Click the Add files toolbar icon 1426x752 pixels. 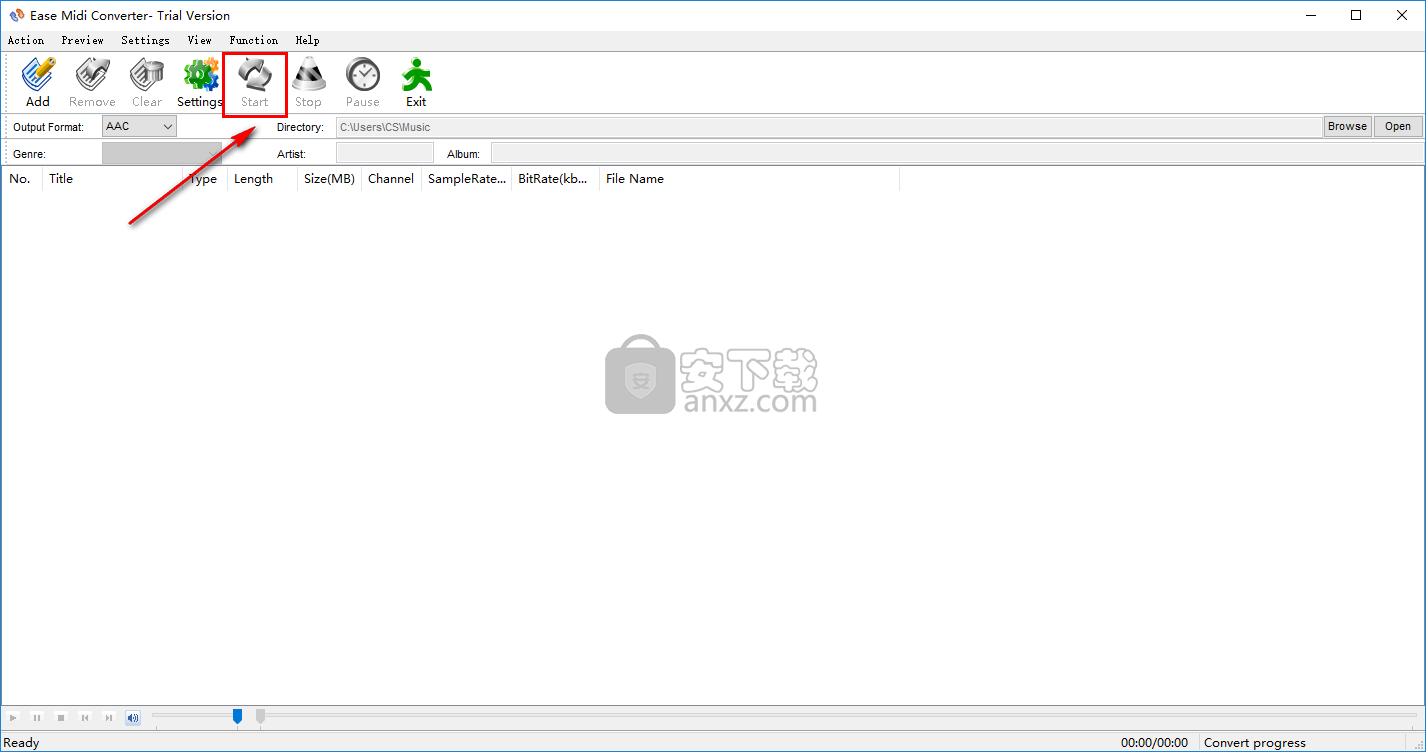coord(38,83)
